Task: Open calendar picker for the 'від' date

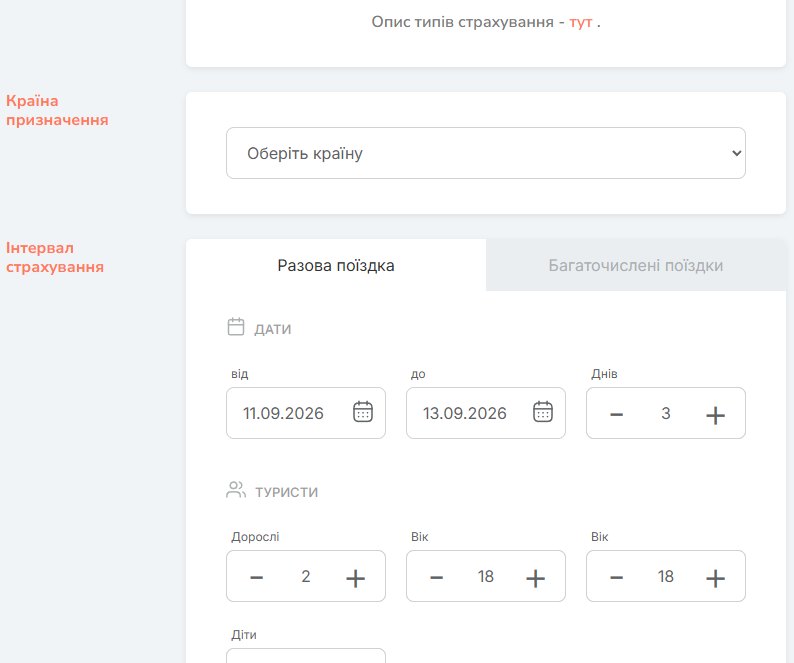Action: coord(363,412)
